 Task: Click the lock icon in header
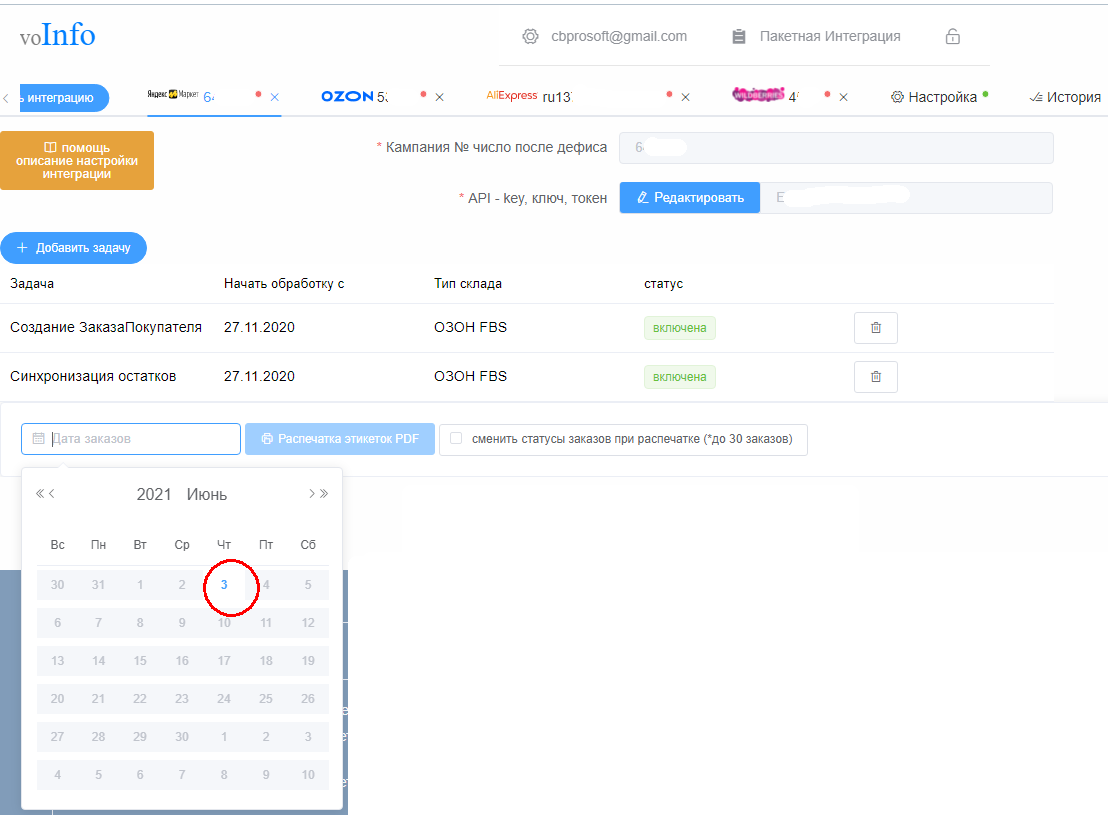(x=952, y=37)
